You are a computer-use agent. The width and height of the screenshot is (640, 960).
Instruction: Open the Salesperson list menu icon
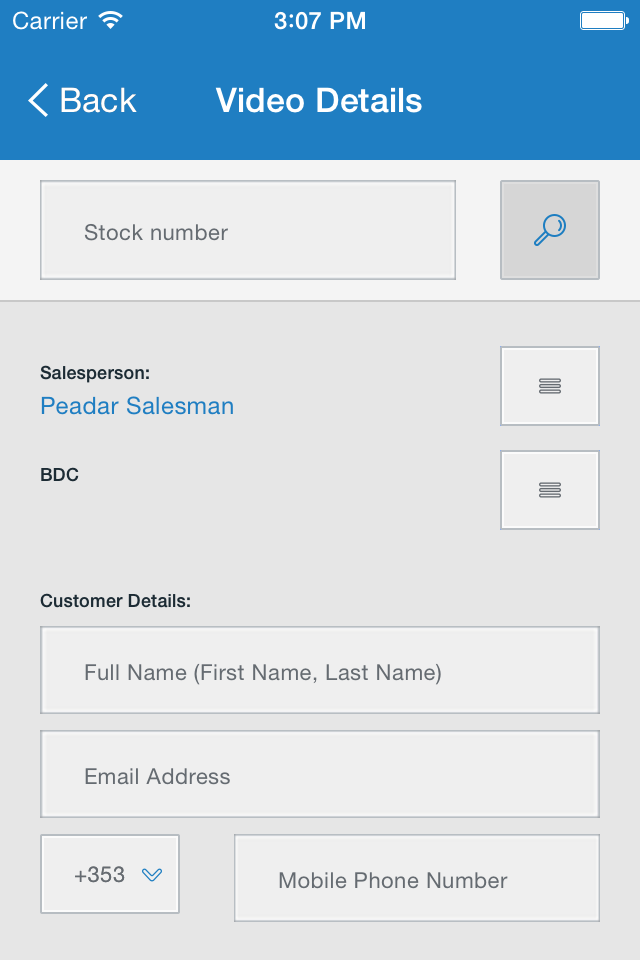click(549, 386)
